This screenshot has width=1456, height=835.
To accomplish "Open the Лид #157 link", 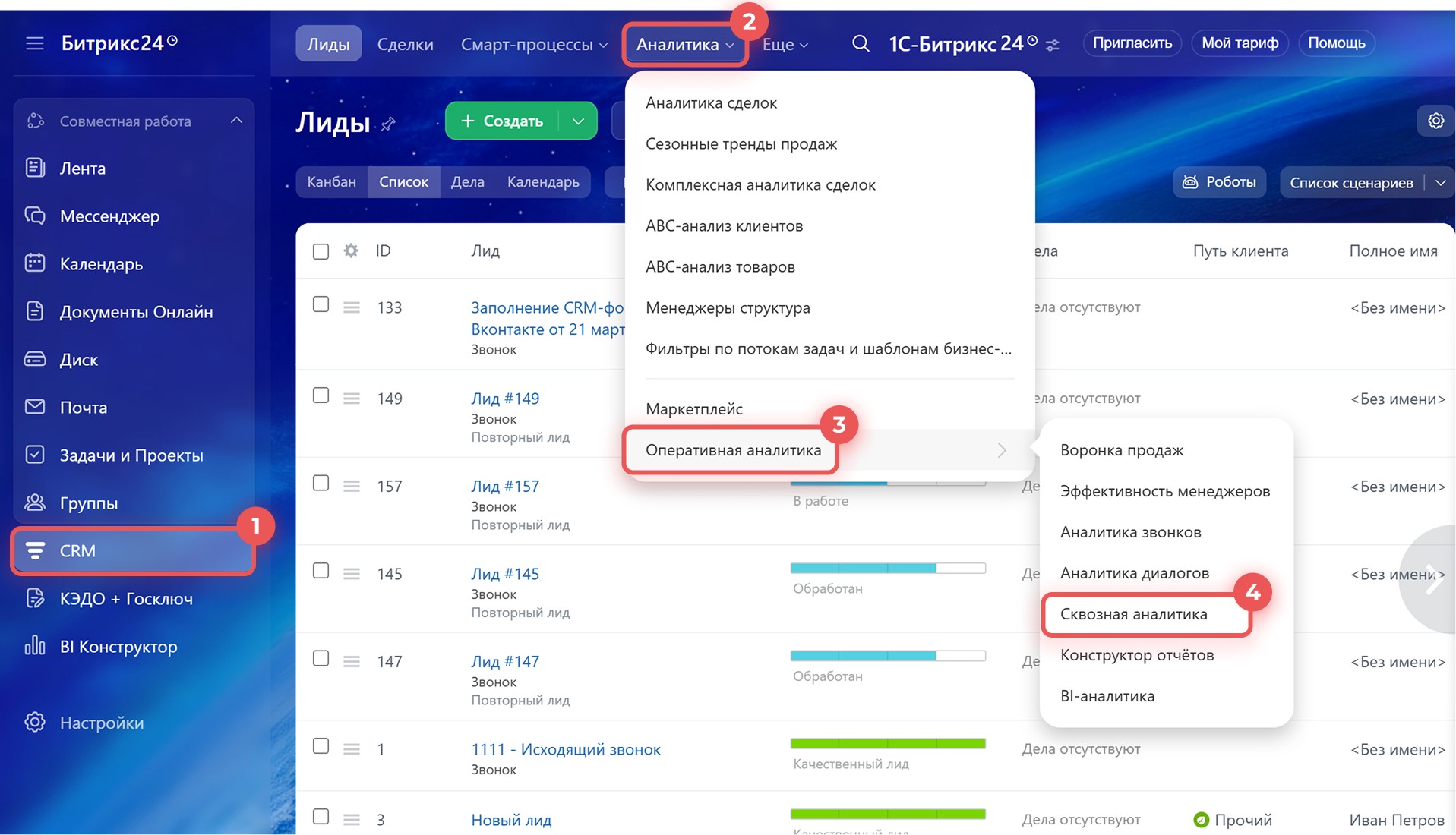I will point(505,486).
